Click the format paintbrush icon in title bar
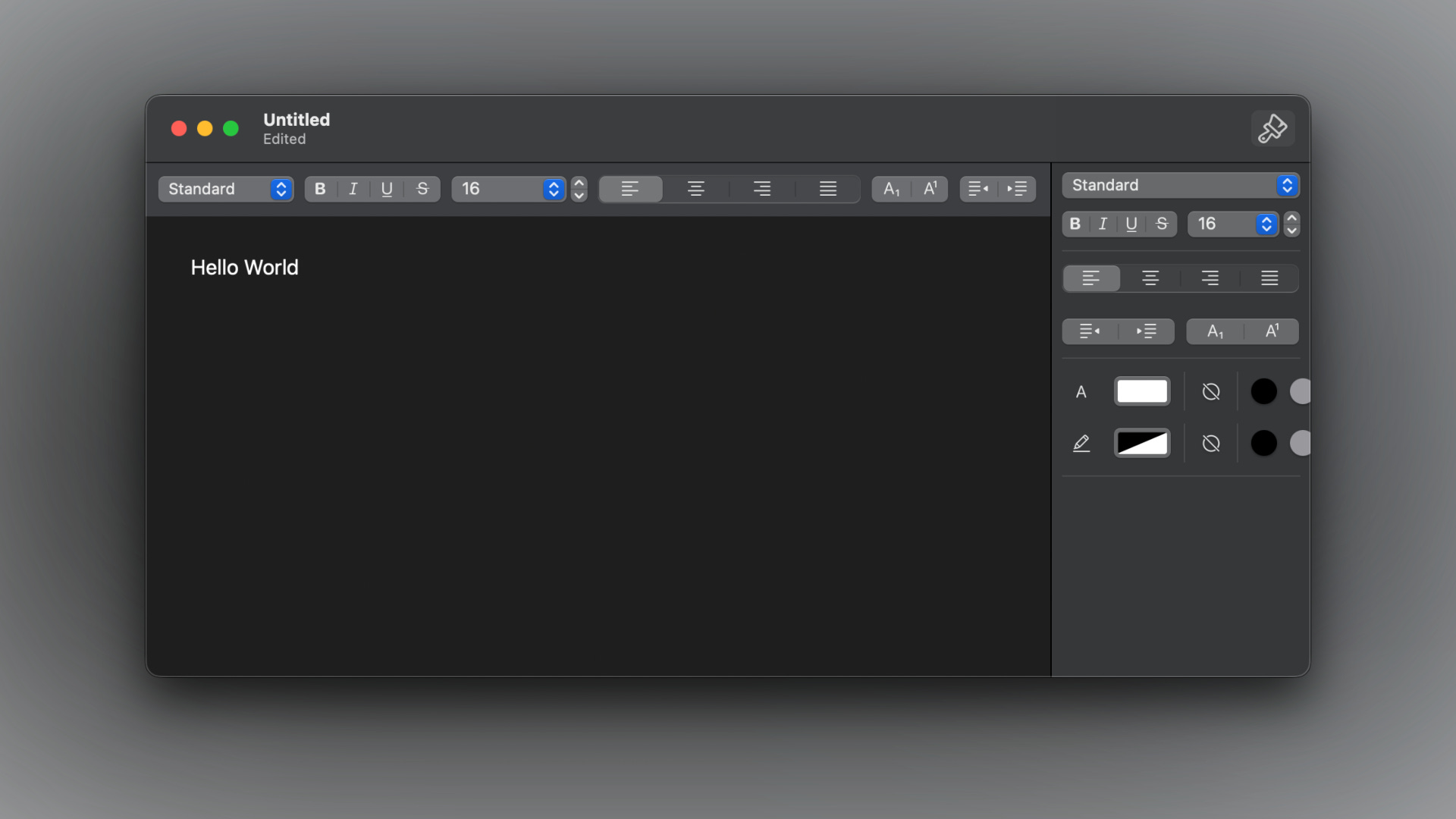1456x819 pixels. 1272,129
